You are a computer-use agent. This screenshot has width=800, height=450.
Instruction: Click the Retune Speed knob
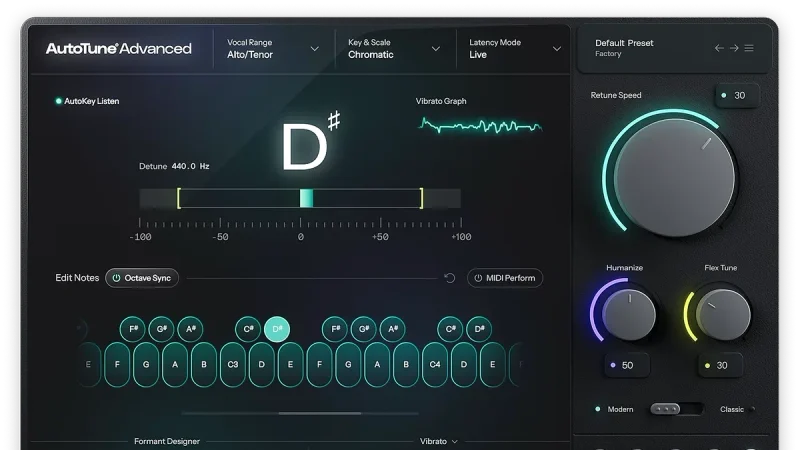pyautogui.click(x=674, y=178)
